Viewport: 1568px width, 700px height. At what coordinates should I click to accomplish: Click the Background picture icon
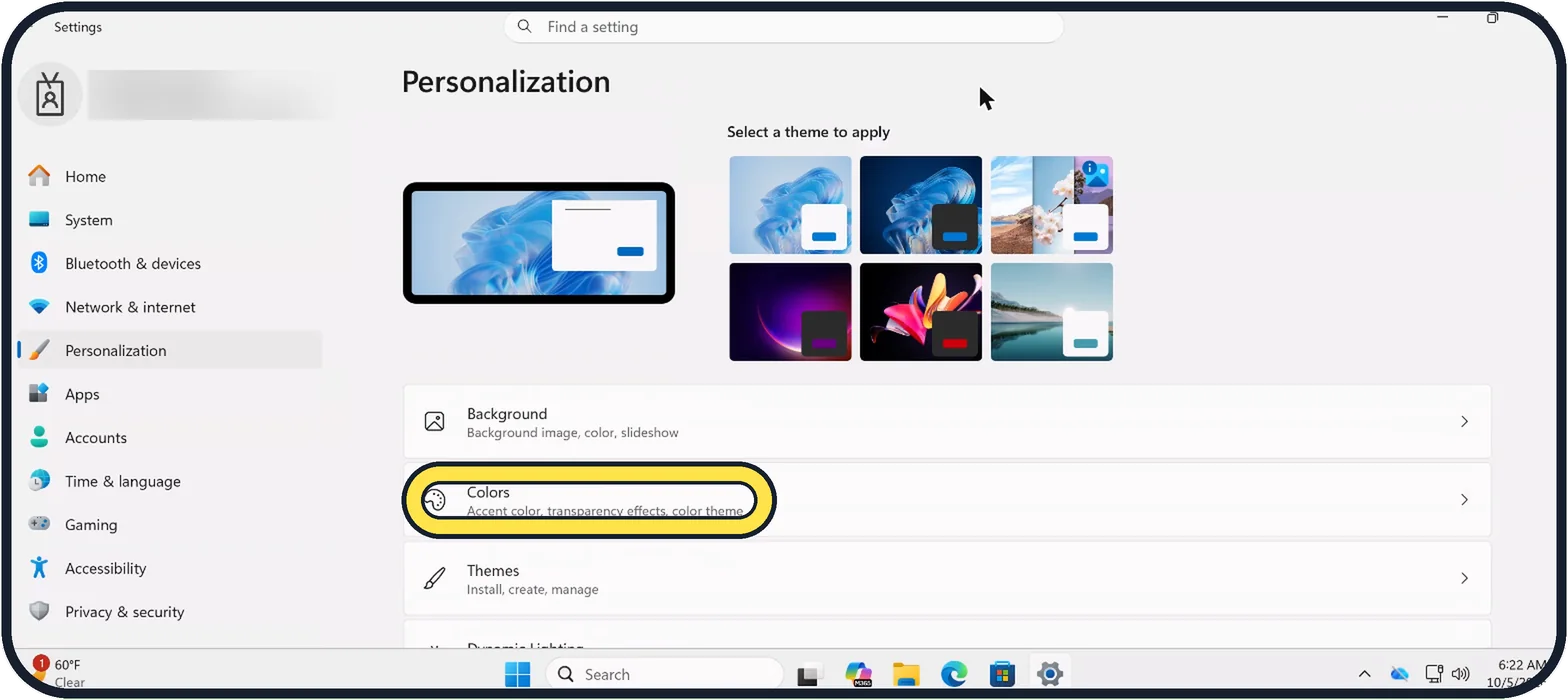[x=434, y=422]
